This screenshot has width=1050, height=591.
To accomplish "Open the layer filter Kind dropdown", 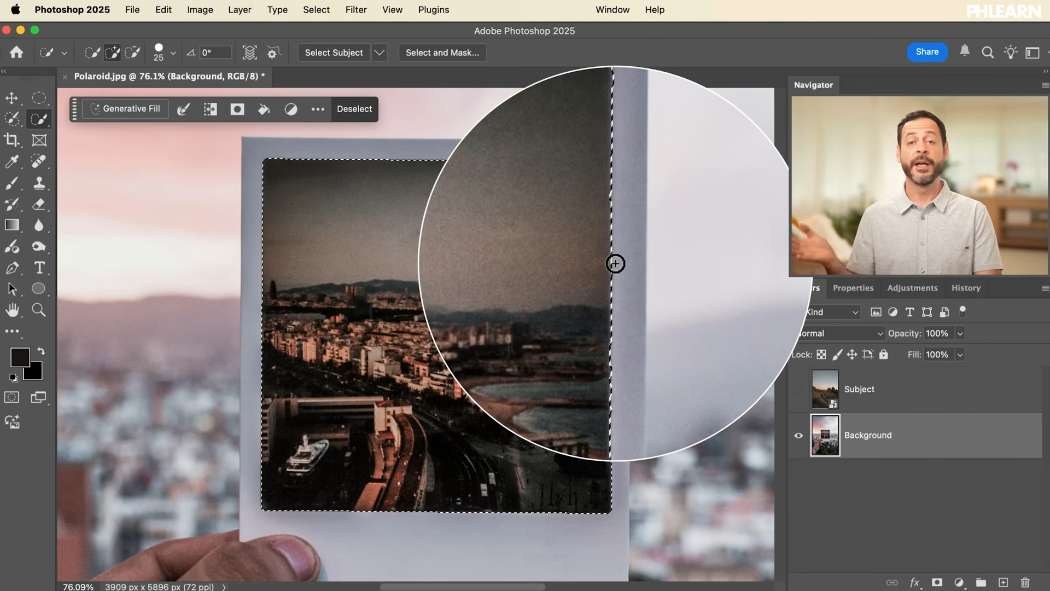I will pyautogui.click(x=831, y=312).
